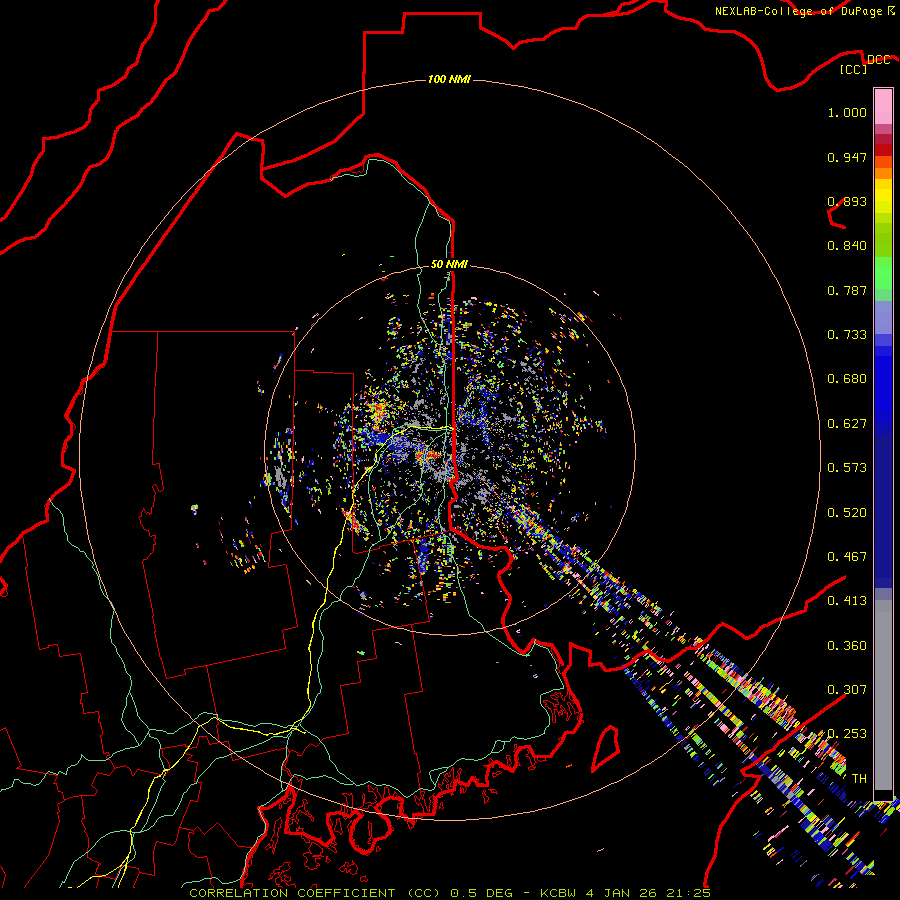Image resolution: width=900 pixels, height=900 pixels.
Task: Click the yellow segment of the color bar
Action: pyautogui.click(x=883, y=196)
